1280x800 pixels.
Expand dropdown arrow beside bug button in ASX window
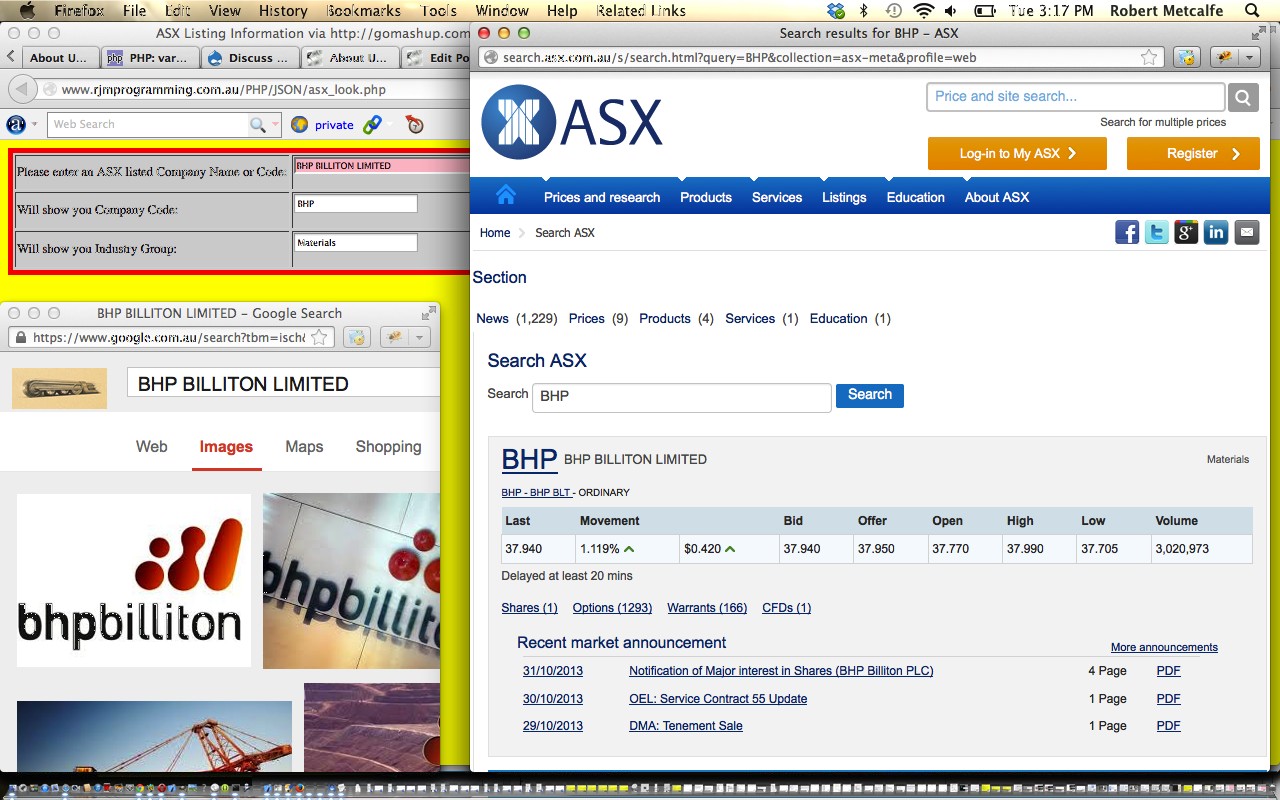tap(1249, 57)
